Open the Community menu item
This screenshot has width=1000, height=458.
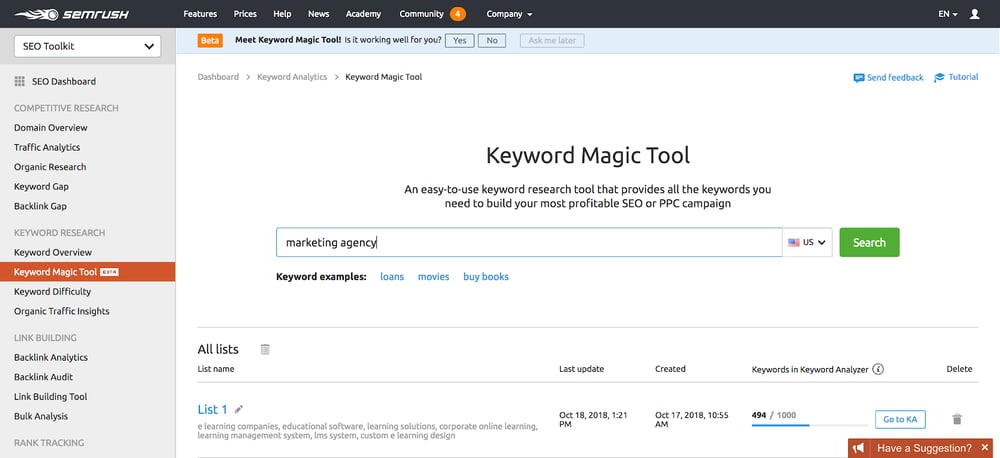click(421, 14)
